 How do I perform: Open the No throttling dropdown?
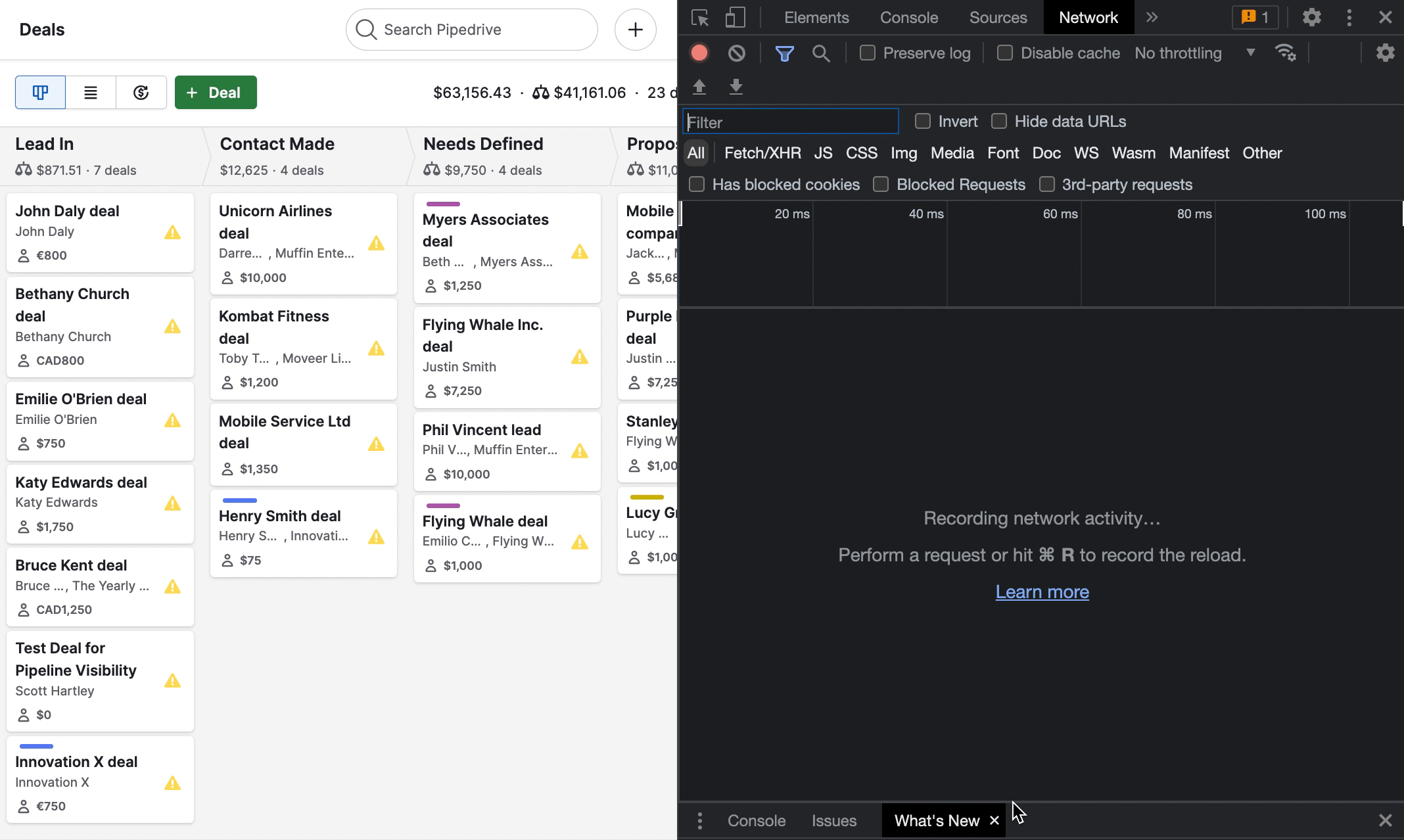1195,53
